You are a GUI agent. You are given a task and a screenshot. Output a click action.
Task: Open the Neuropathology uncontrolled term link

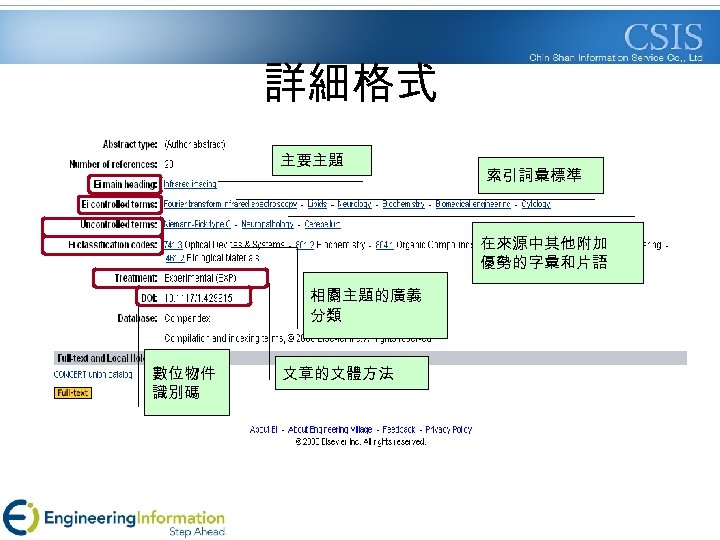267,224
